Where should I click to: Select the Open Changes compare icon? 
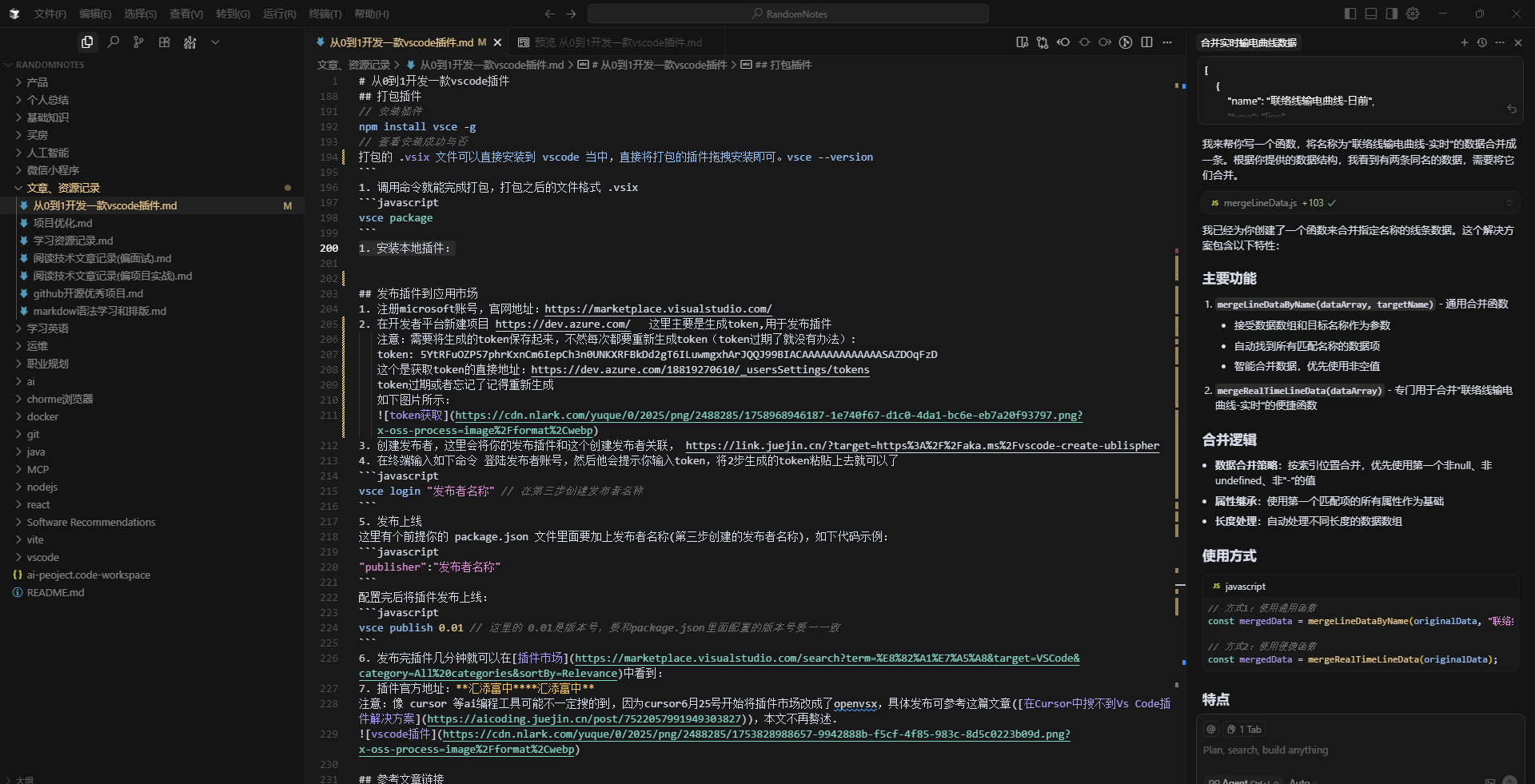point(1042,42)
